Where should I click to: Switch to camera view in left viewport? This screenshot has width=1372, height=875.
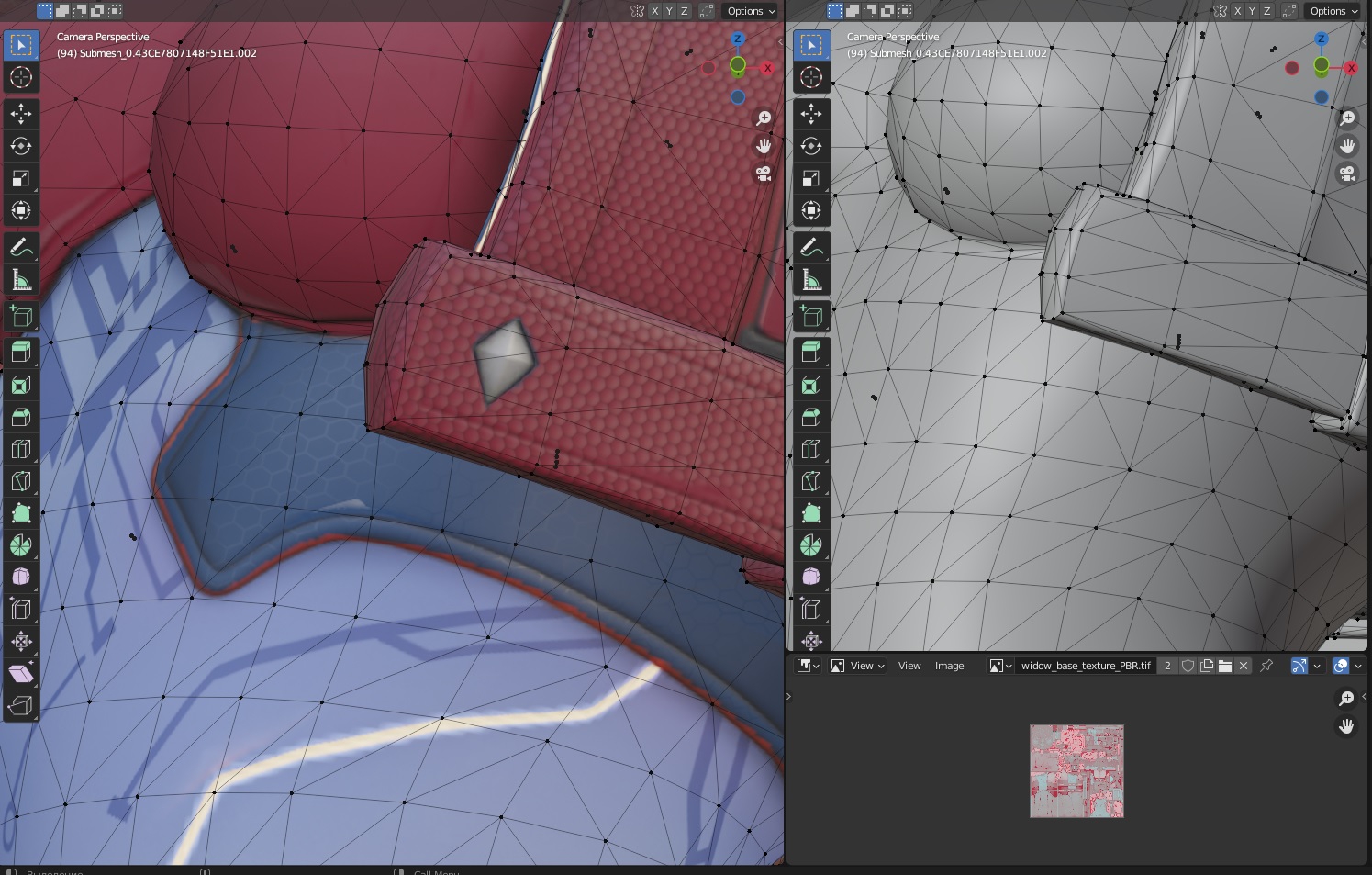click(764, 174)
